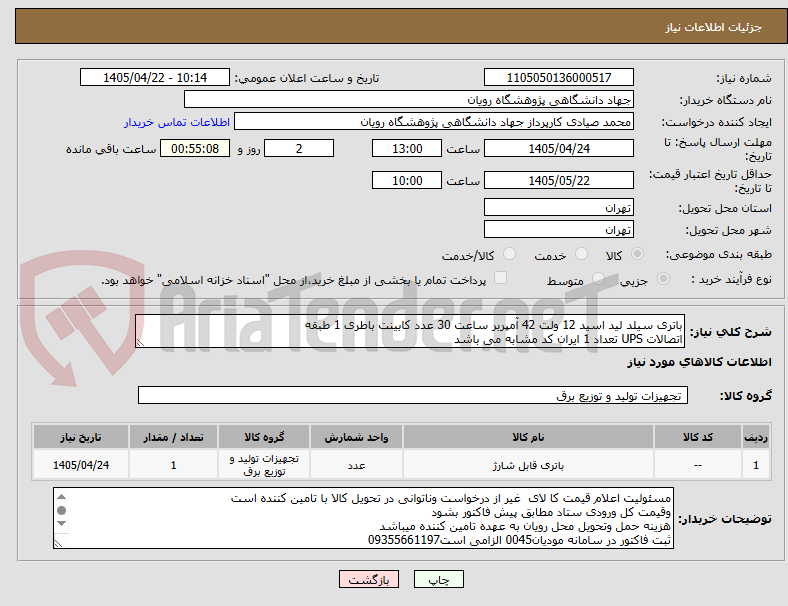
Task: Click the remaining days field showing 2
Action: coord(299,148)
